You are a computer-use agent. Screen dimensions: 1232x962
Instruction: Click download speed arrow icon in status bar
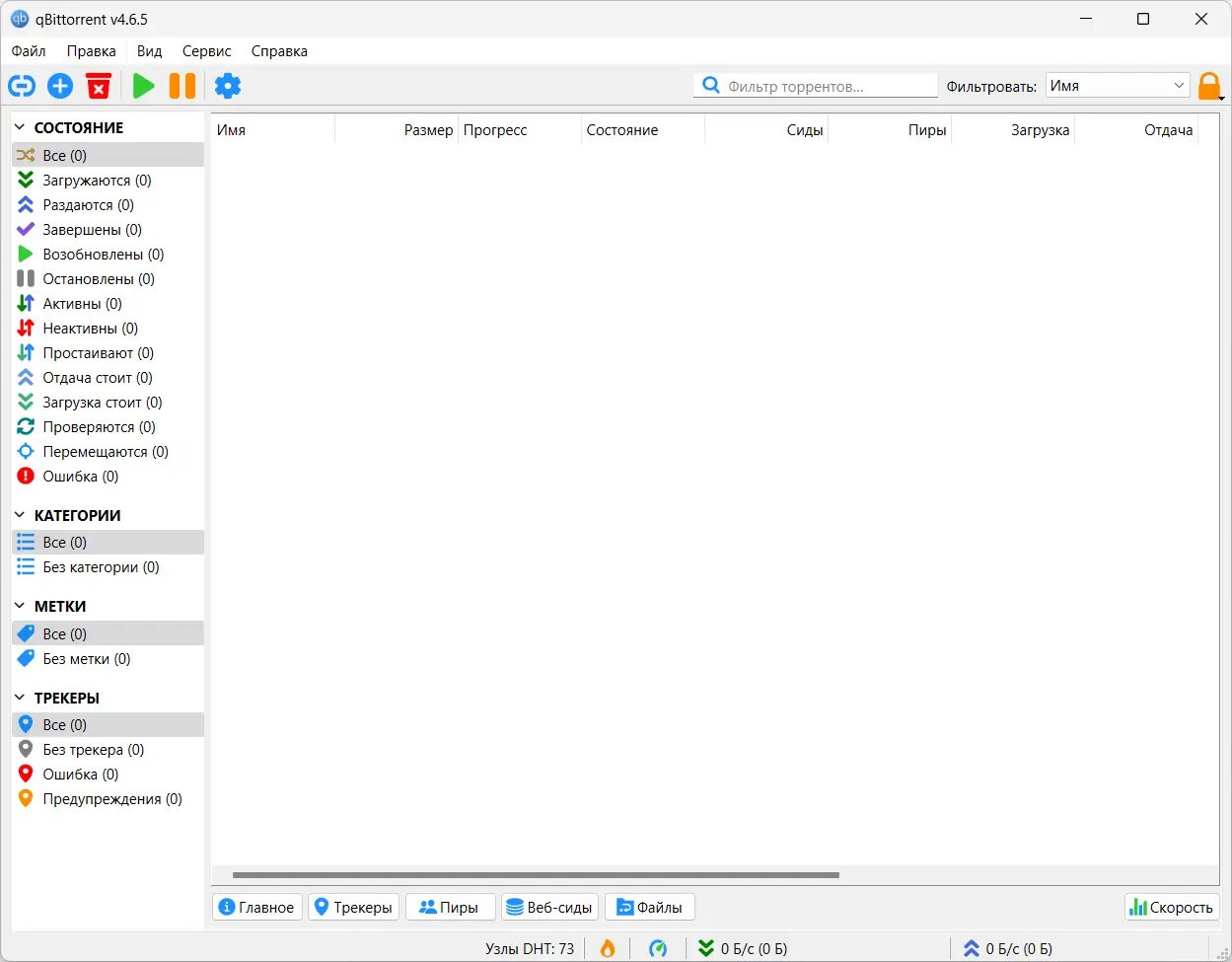(708, 948)
